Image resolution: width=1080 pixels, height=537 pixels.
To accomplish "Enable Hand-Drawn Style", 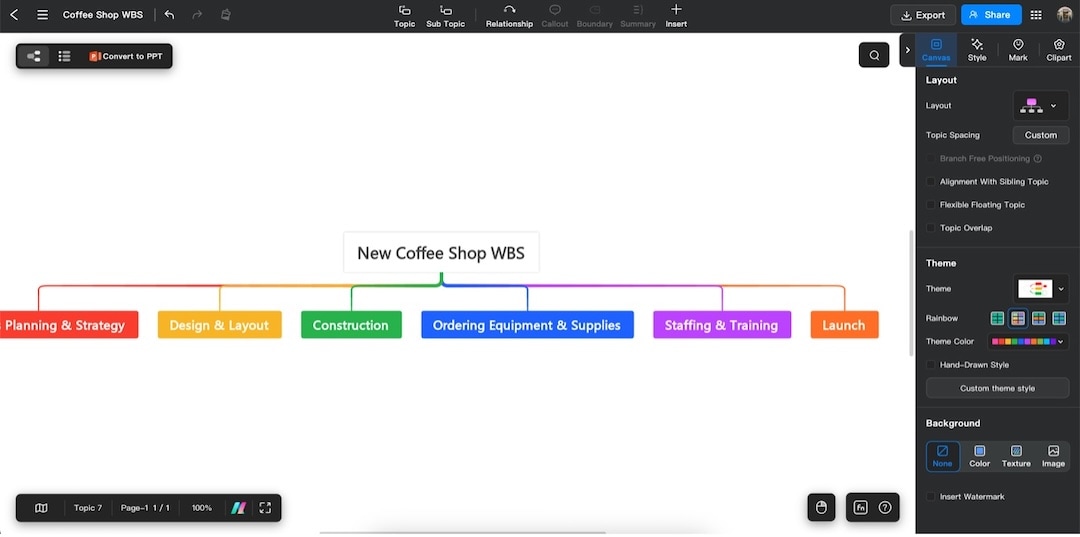I will click(x=931, y=365).
